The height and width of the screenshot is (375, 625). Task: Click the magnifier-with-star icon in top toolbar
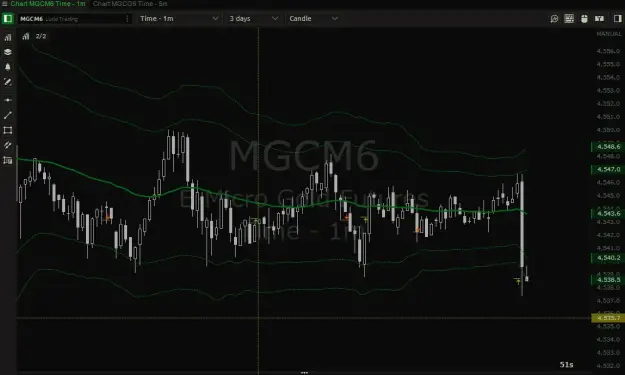point(554,19)
